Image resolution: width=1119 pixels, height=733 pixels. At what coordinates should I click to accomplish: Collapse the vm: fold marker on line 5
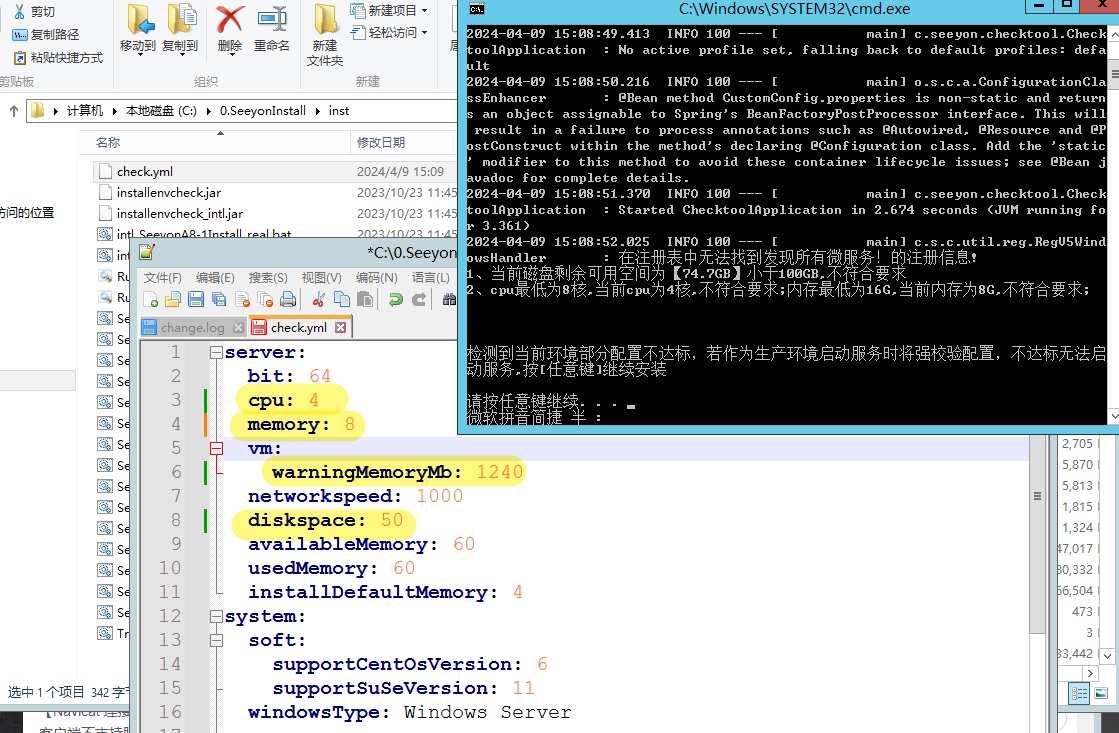tap(216, 448)
